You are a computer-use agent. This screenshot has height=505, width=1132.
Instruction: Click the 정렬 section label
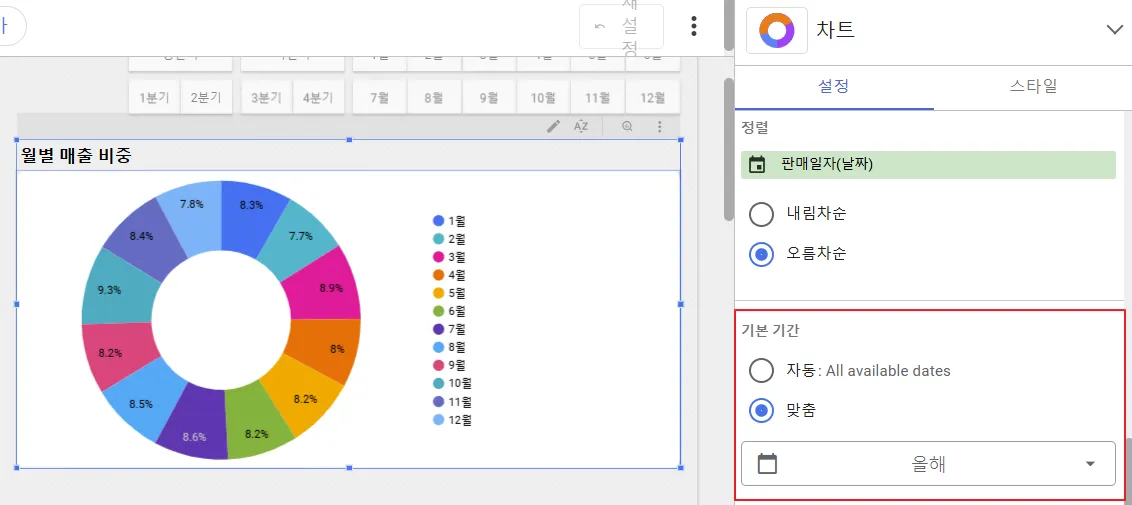click(755, 128)
